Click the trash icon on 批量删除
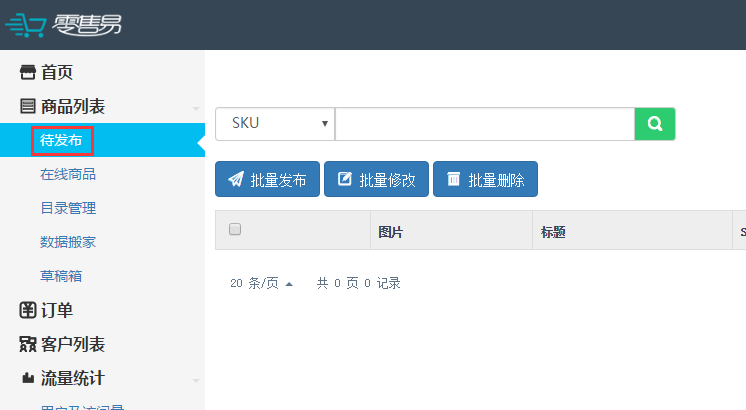Image resolution: width=746 pixels, height=410 pixels. coord(454,180)
